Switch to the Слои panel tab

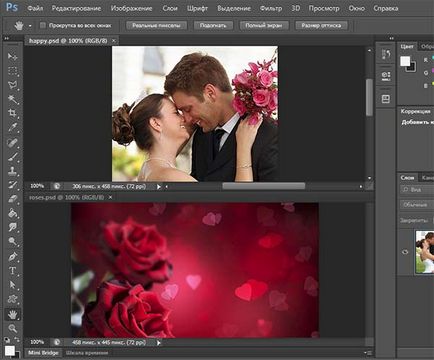pyautogui.click(x=407, y=178)
